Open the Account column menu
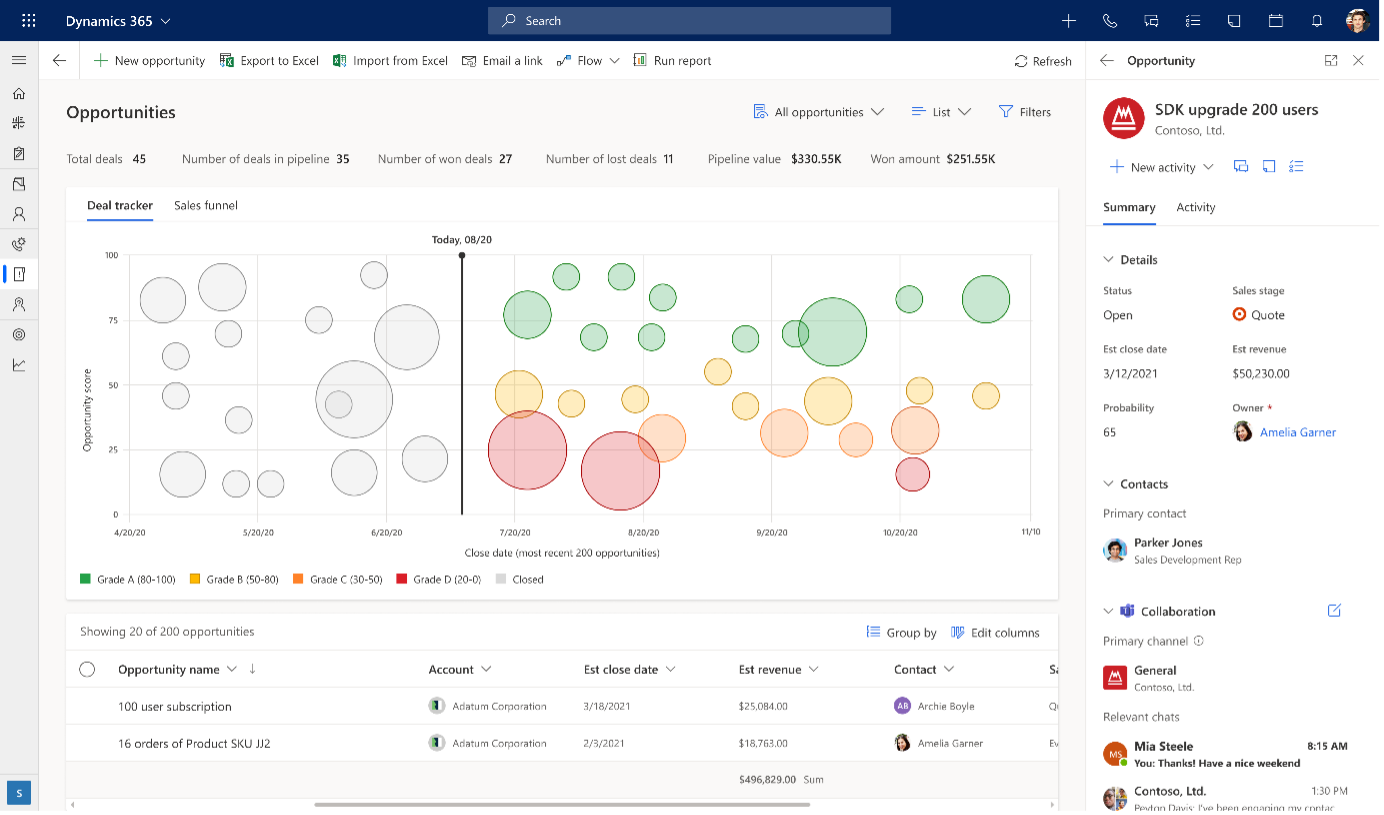Viewport: 1384px width, 815px height. pyautogui.click(x=486, y=669)
